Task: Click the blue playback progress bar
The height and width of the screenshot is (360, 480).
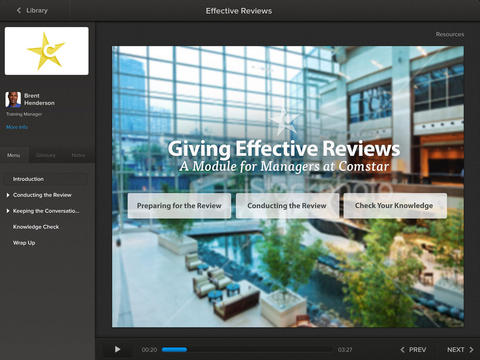Action: pyautogui.click(x=174, y=349)
